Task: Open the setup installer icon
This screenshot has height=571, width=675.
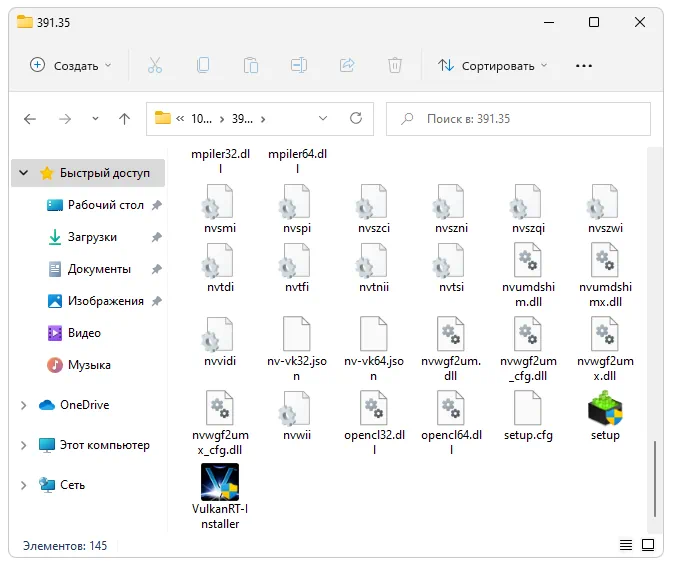Action: (605, 410)
